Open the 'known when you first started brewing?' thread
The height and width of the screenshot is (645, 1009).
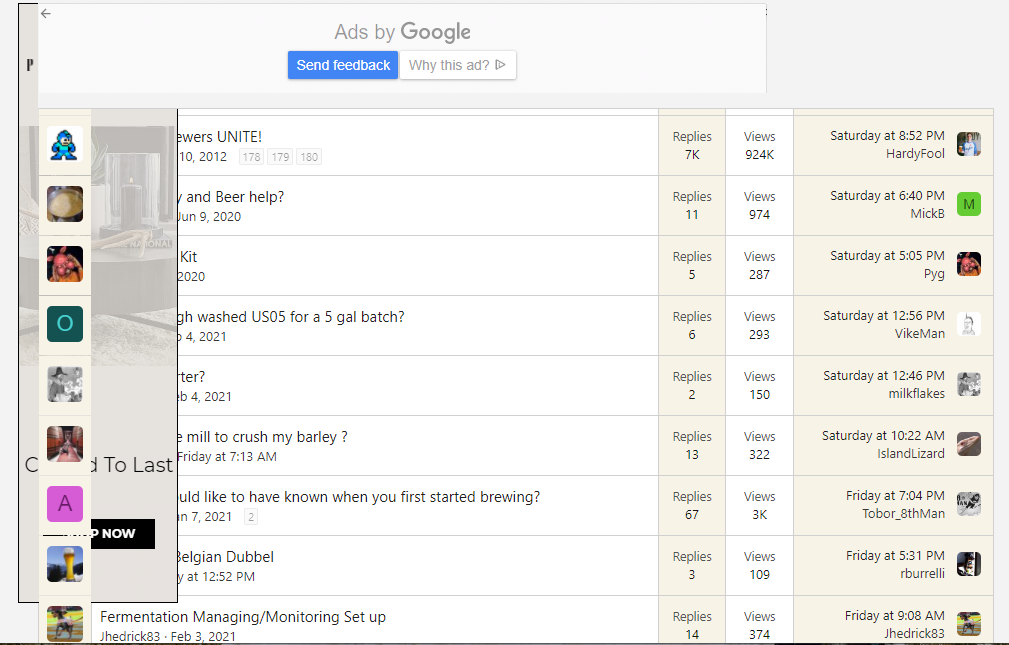(x=359, y=497)
